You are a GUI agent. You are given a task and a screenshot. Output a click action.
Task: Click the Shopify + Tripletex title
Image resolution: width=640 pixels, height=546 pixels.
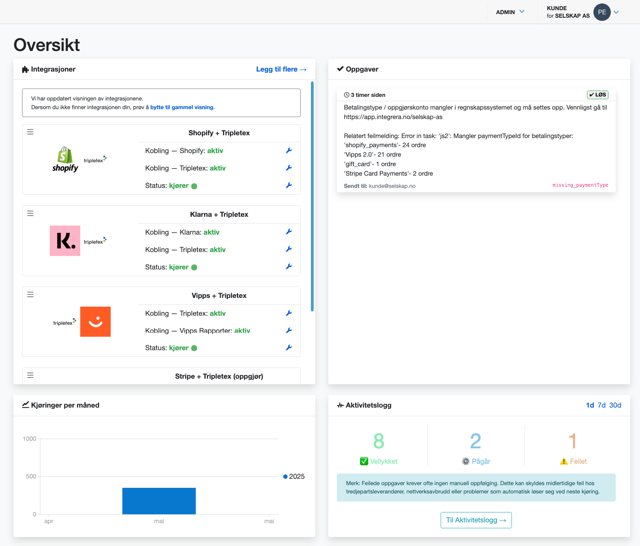click(x=219, y=133)
